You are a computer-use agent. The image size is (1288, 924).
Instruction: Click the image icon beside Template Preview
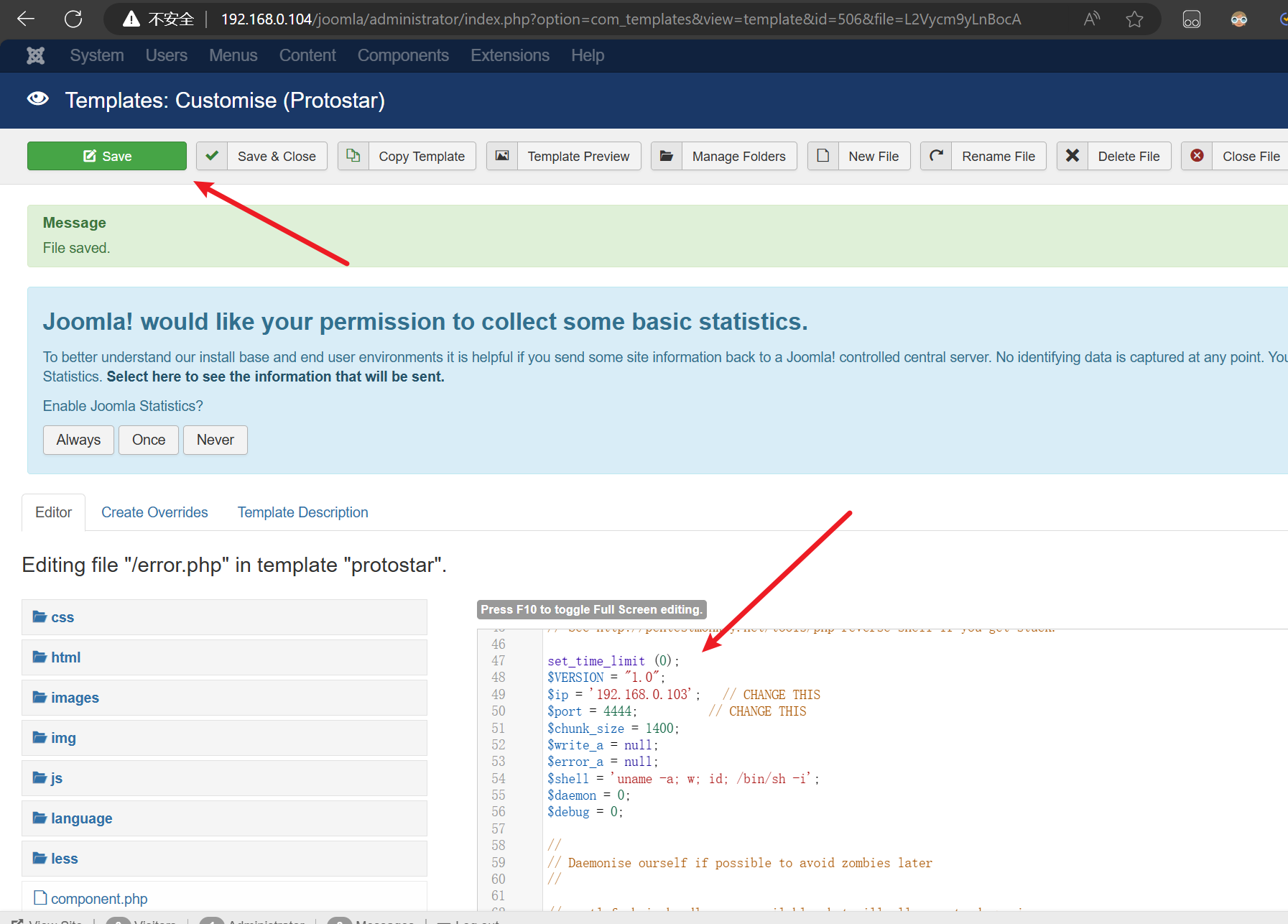502,156
